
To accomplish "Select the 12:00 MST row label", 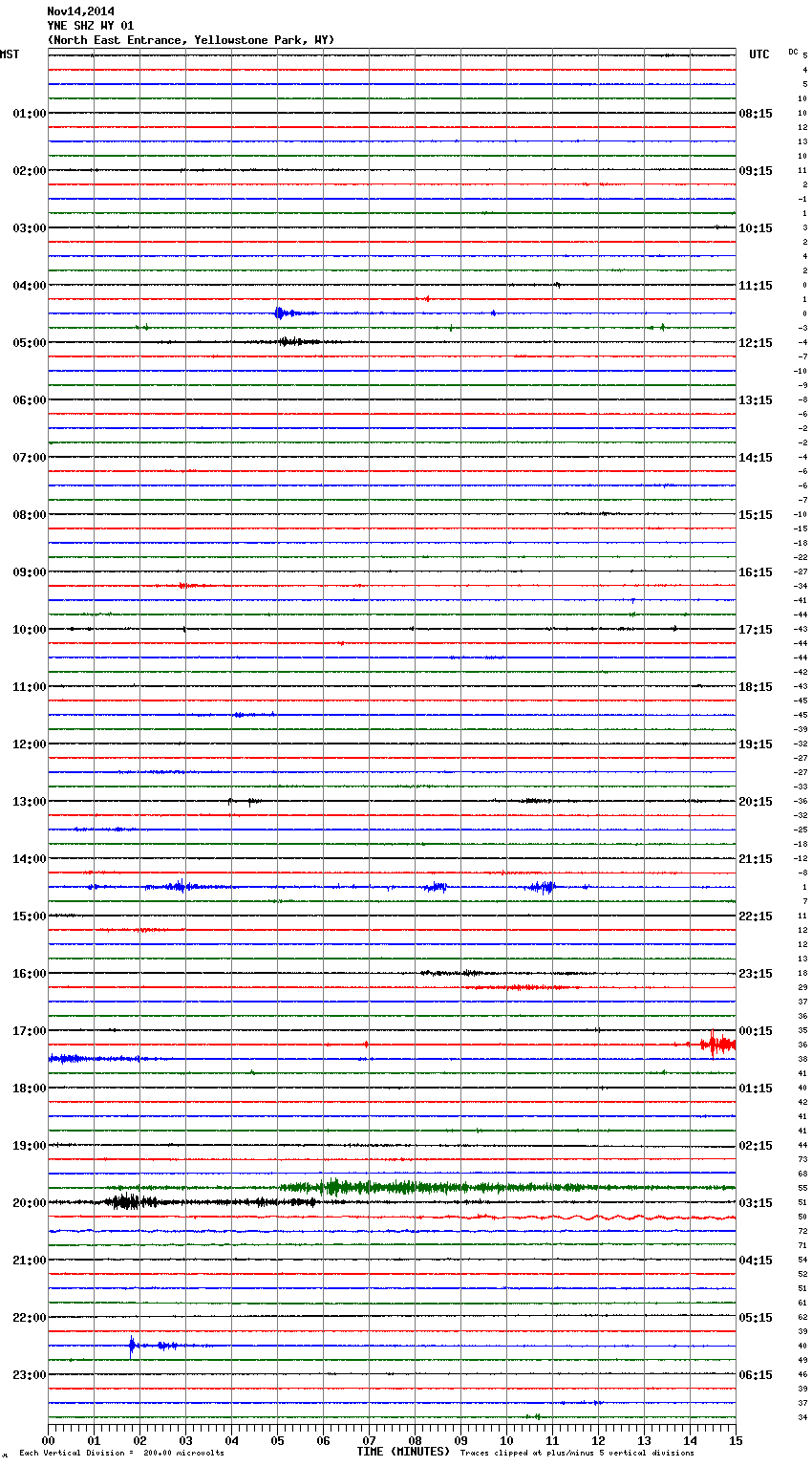I will (x=29, y=744).
